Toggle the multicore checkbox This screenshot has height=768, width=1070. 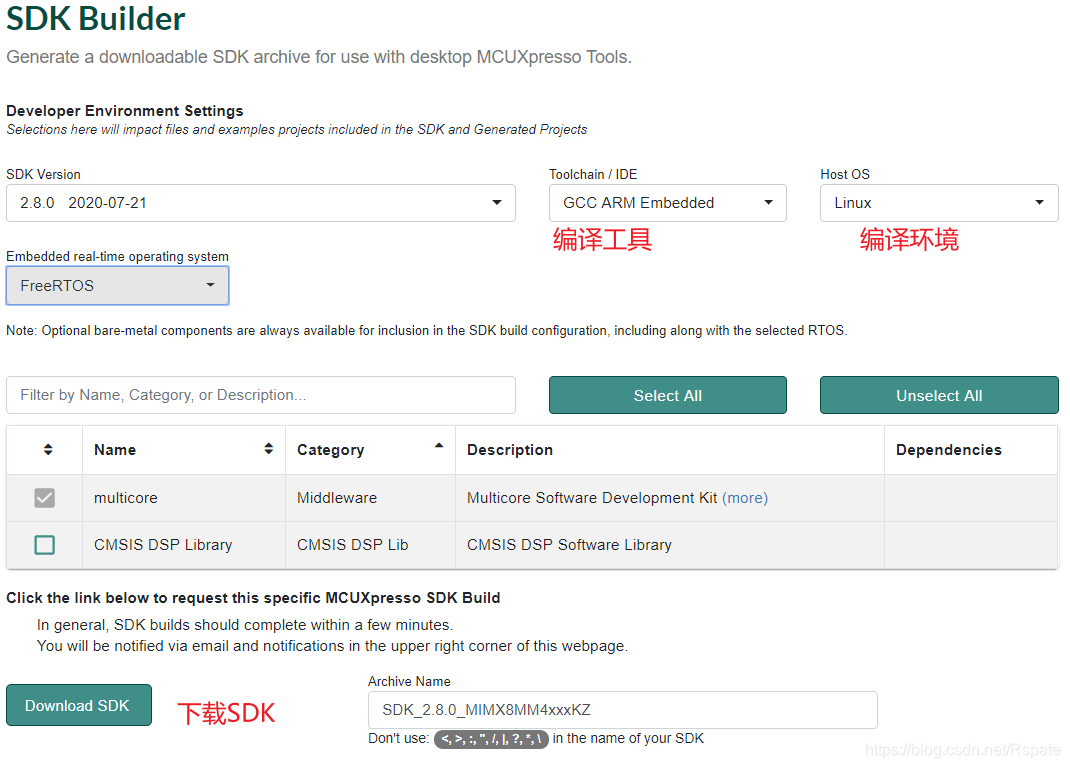pyautogui.click(x=44, y=498)
